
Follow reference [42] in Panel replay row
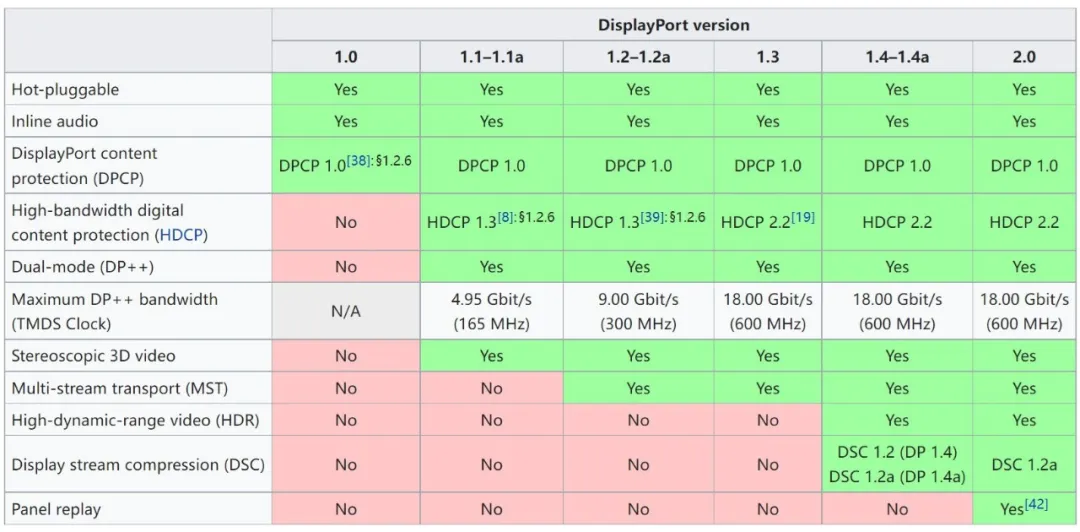[1036, 505]
